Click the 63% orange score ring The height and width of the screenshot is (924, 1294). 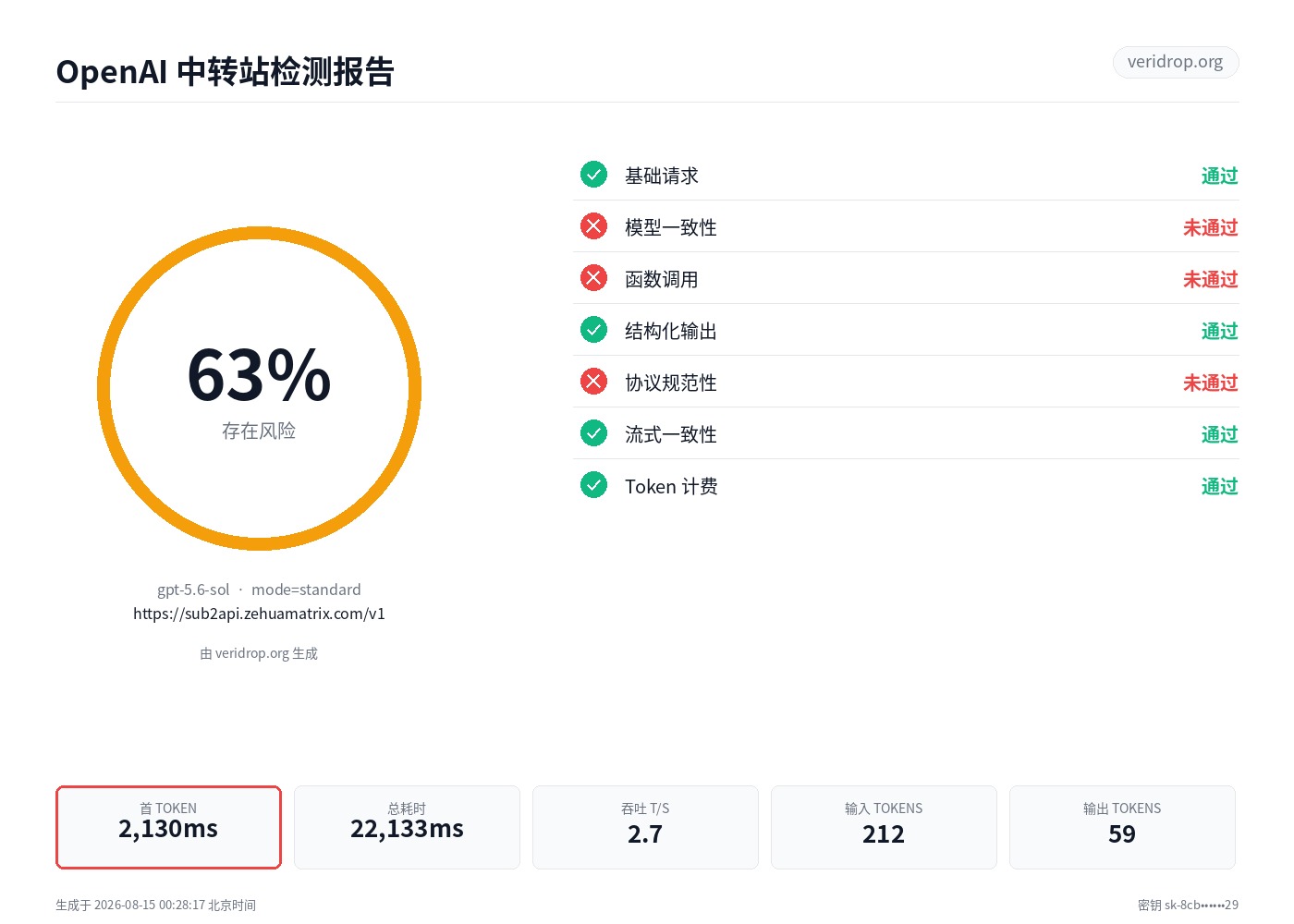tap(259, 389)
